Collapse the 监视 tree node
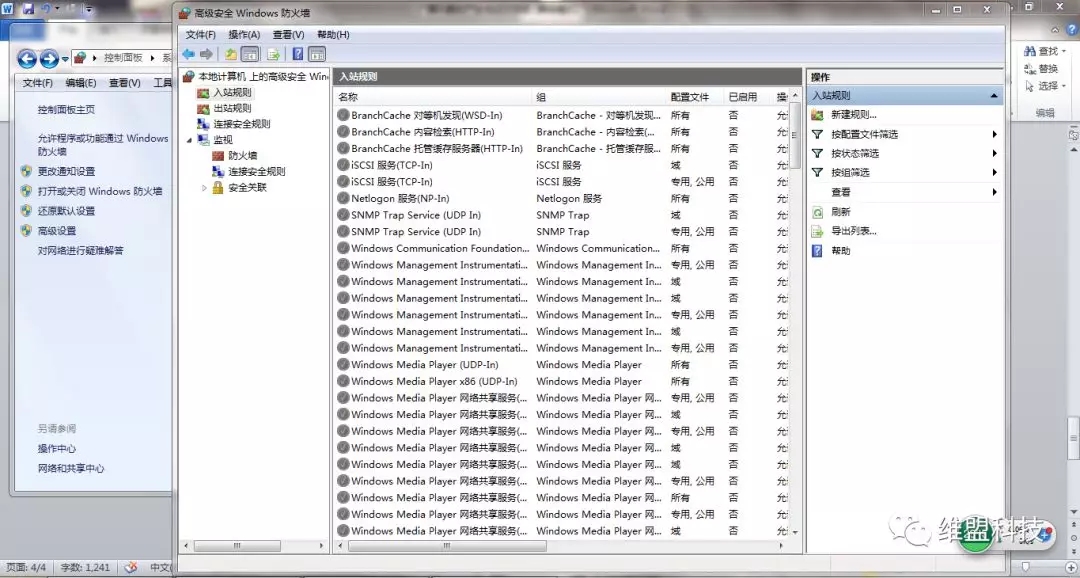Image resolution: width=1080 pixels, height=578 pixels. tap(189, 140)
